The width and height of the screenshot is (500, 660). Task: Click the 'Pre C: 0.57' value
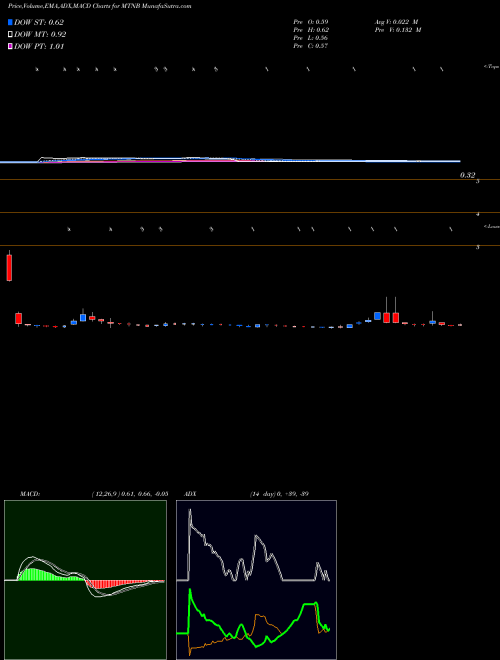click(x=311, y=46)
